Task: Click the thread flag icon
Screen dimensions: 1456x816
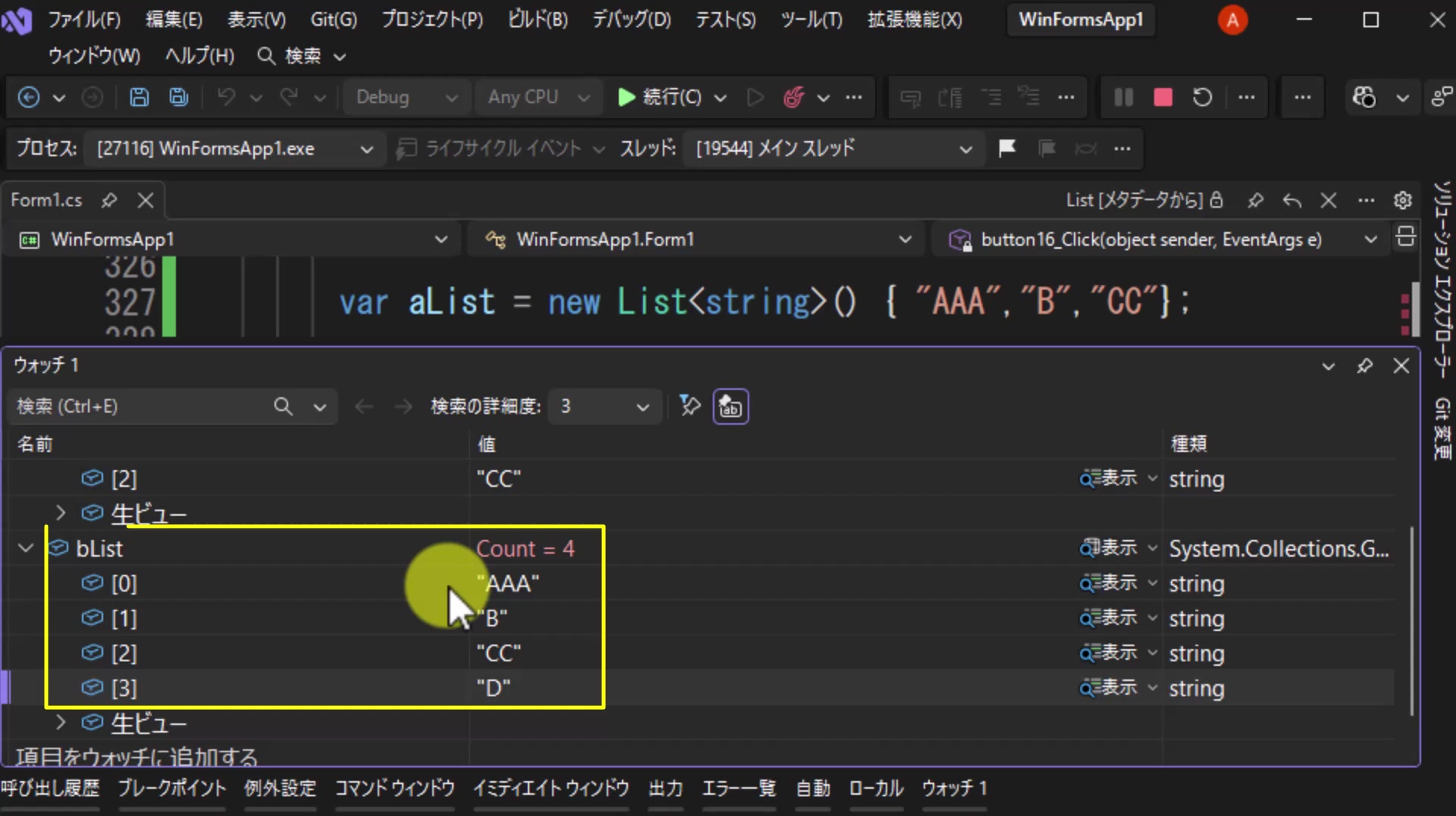Action: pos(1007,148)
